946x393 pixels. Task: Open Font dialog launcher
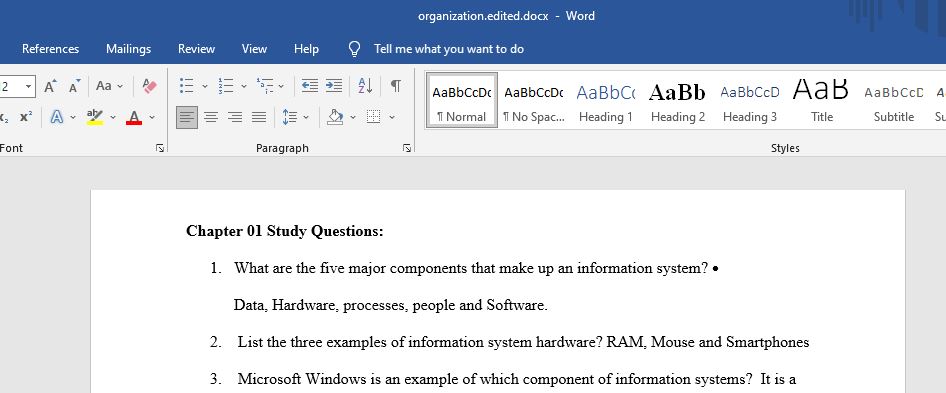(160, 148)
